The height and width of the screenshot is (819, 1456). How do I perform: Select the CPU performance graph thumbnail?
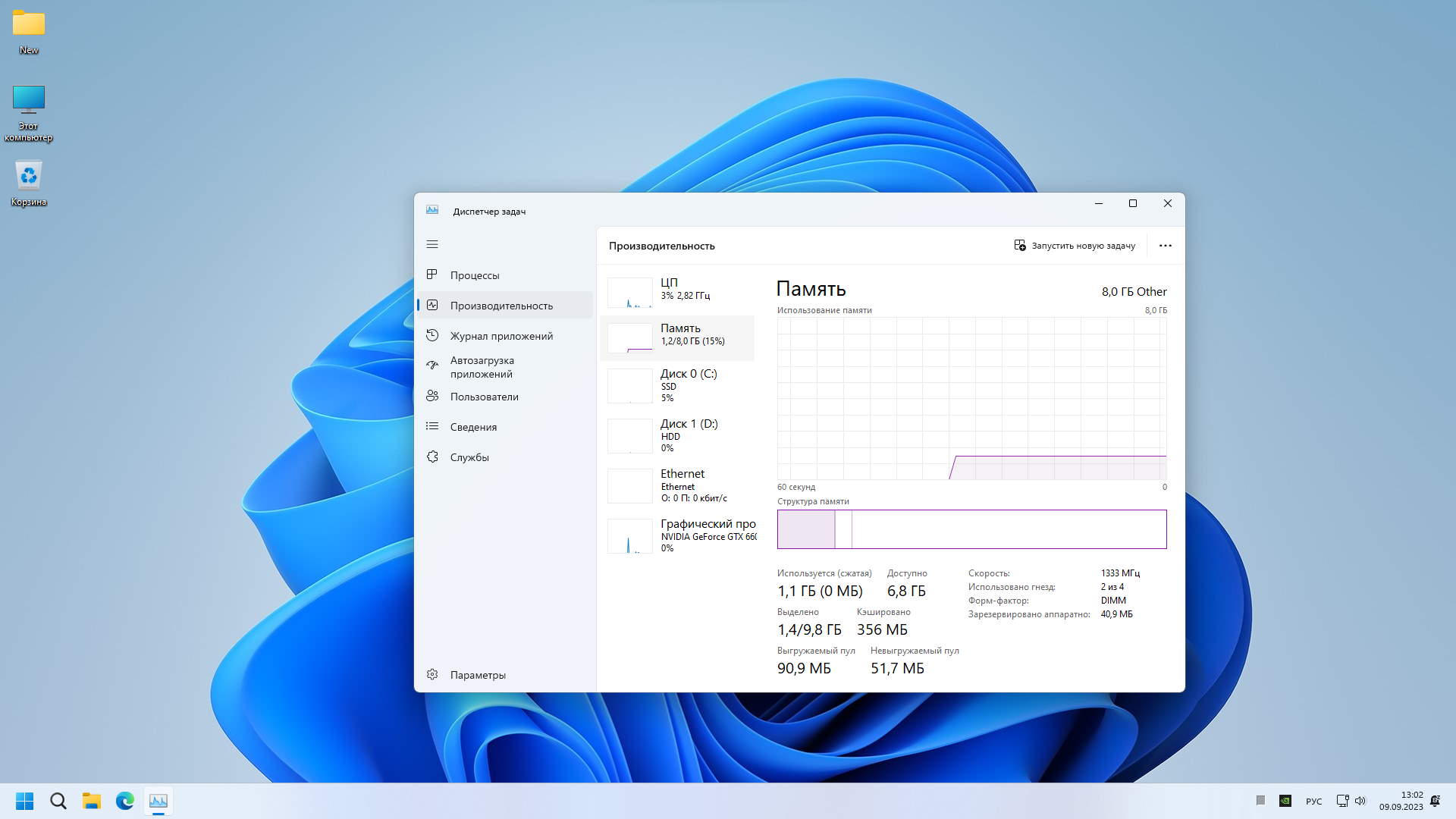coord(629,292)
